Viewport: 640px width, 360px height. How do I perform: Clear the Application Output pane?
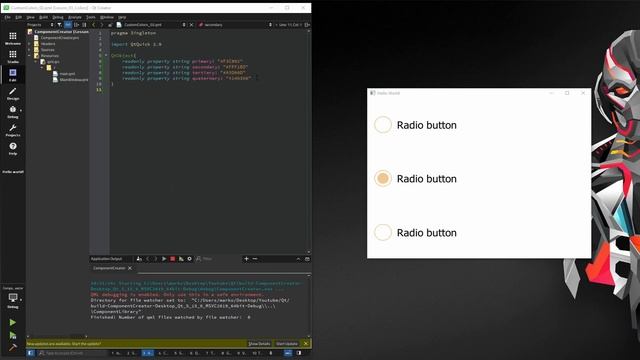[x=139, y=259]
